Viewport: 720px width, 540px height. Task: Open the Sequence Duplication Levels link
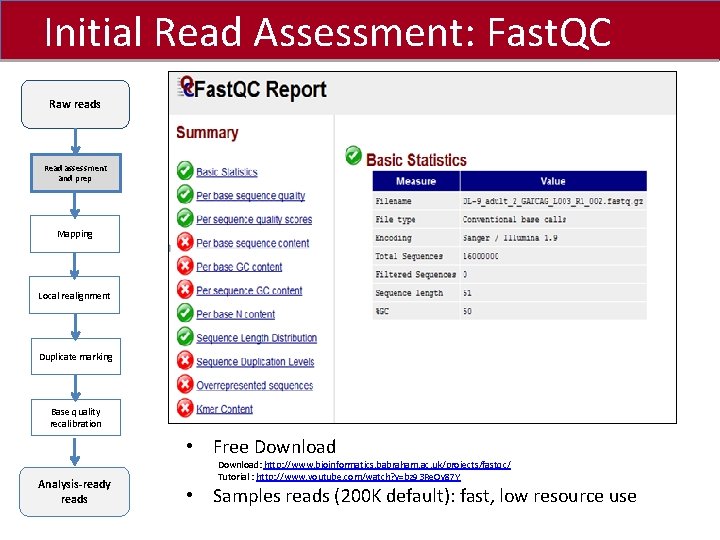pos(255,362)
